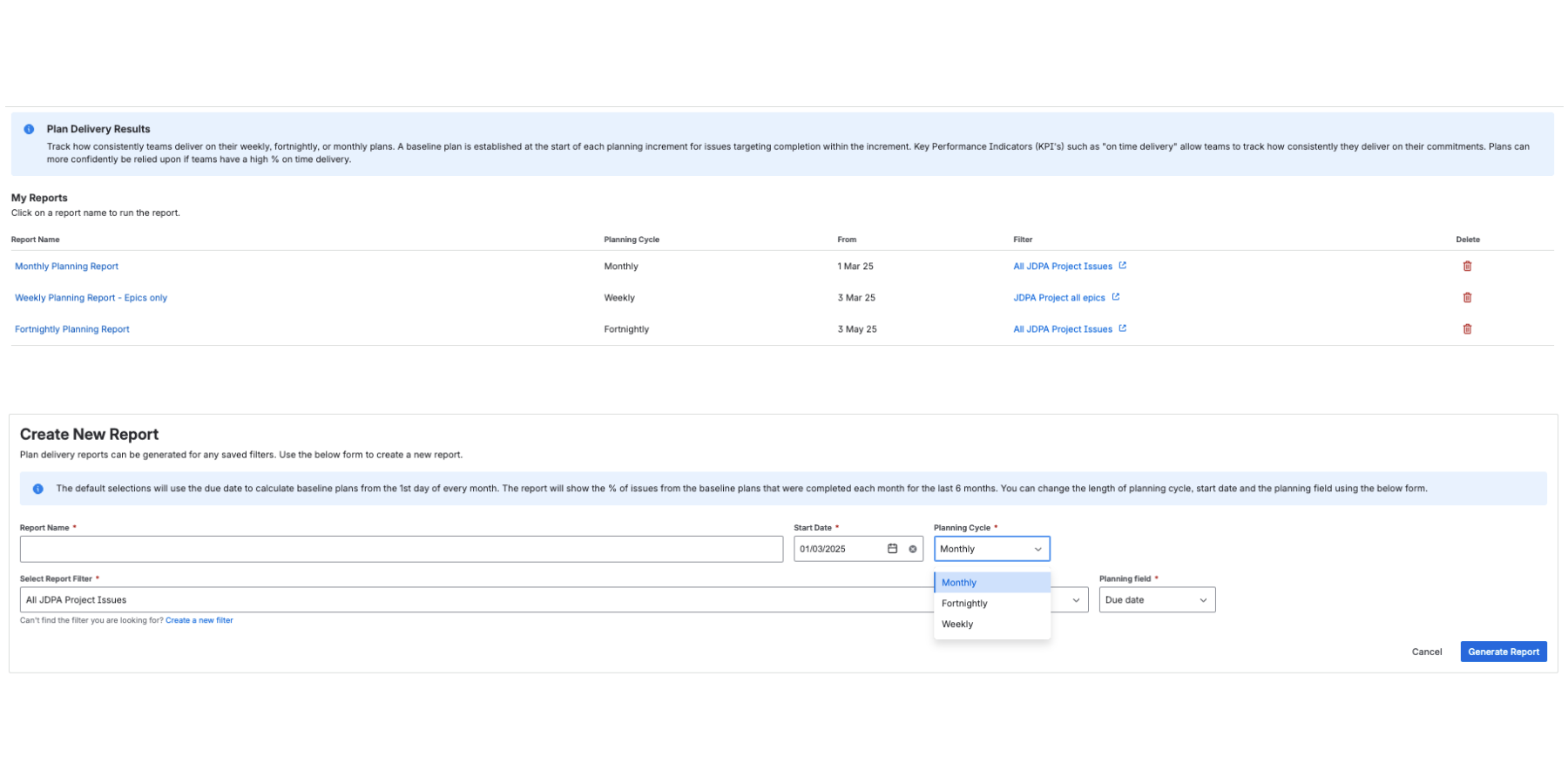This screenshot has height=784, width=1568.
Task: Delete the Weekly Planning Report row
Action: tap(1467, 298)
